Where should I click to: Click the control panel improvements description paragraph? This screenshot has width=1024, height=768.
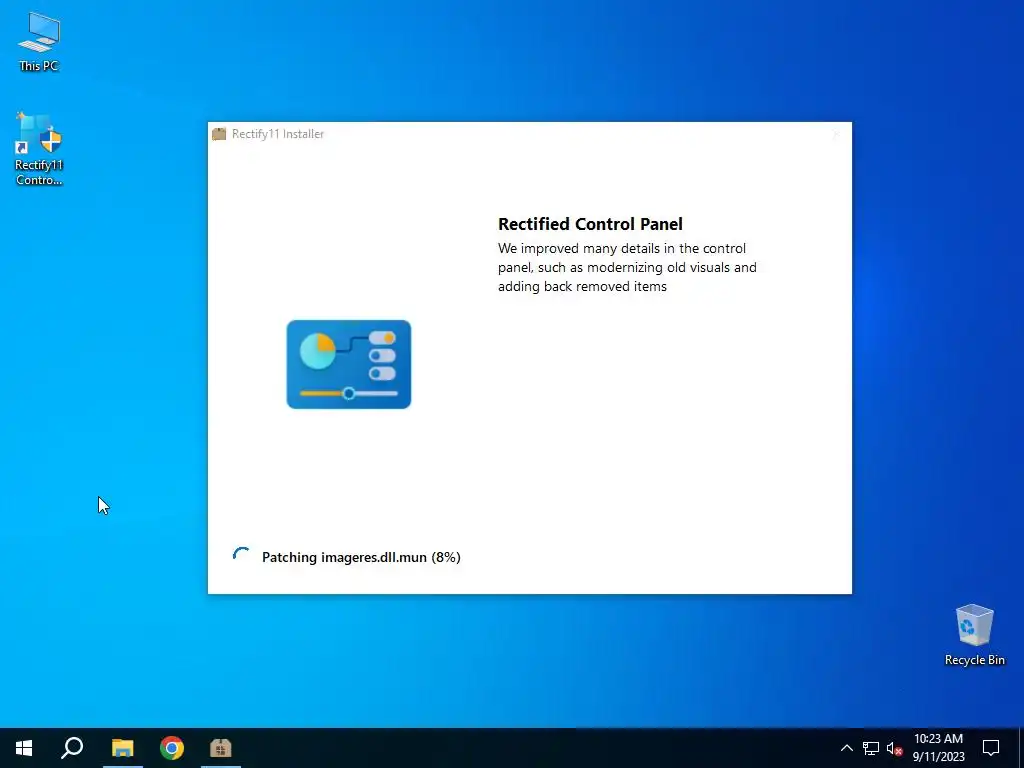(627, 267)
